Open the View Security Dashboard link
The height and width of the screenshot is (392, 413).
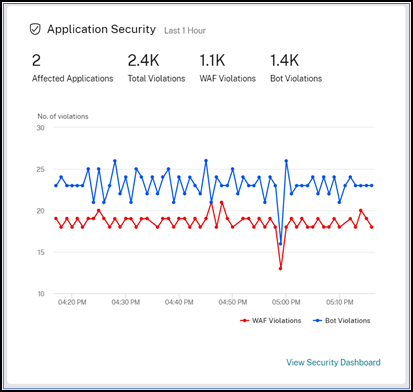click(x=333, y=362)
